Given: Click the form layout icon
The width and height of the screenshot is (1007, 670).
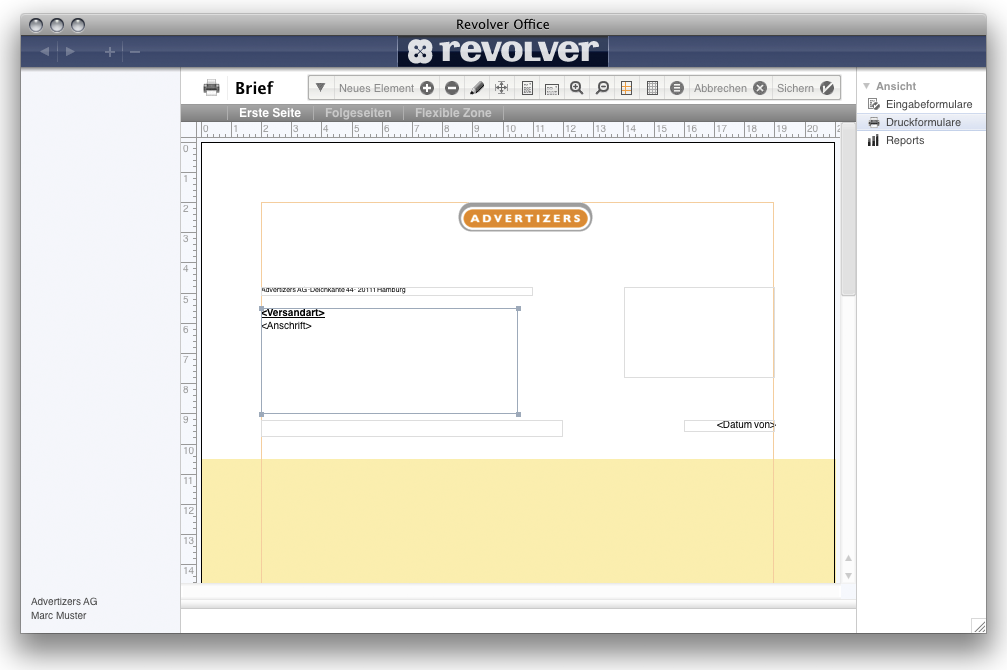Looking at the screenshot, I should pos(552,89).
